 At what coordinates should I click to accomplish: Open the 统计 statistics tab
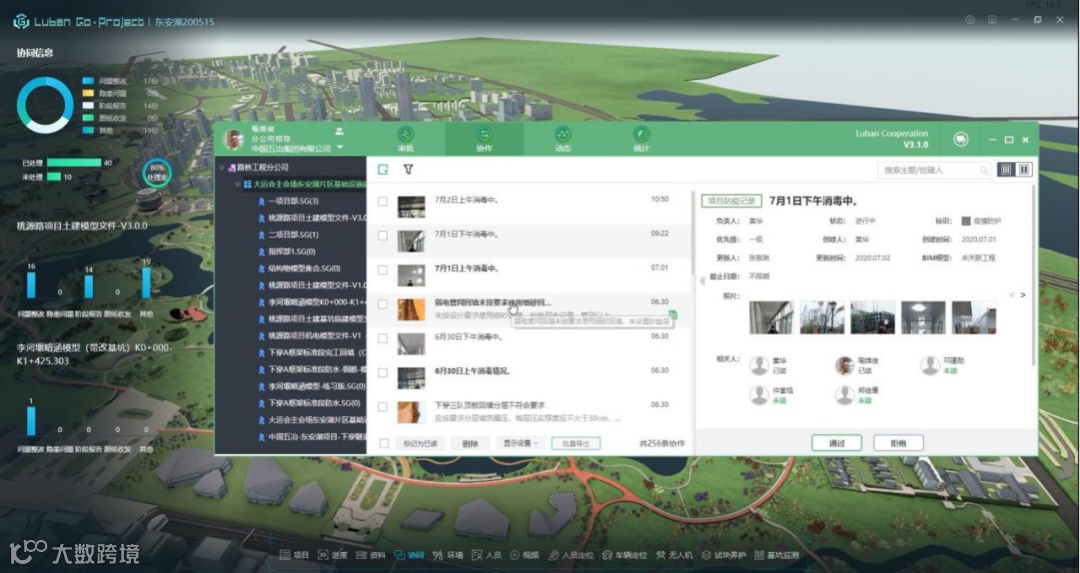(641, 138)
